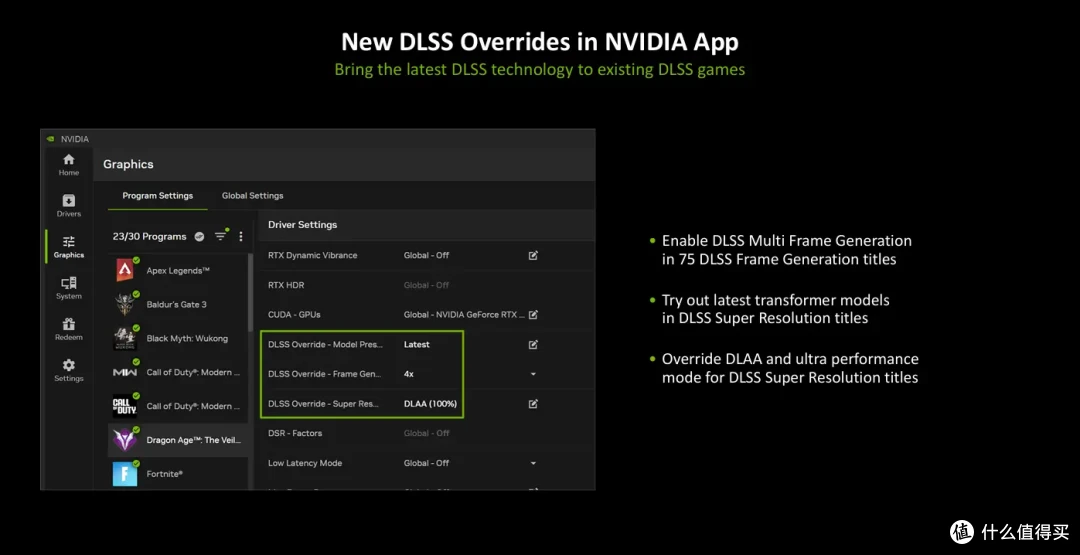Select Apex Legends in program list
The height and width of the screenshot is (555, 1080).
(178, 271)
